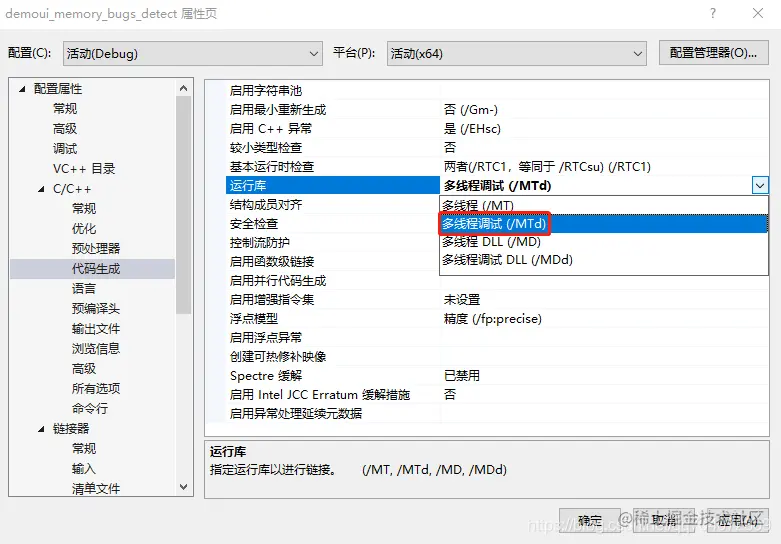Select 高级 under 配置属性
The height and width of the screenshot is (544, 781).
pos(65,129)
